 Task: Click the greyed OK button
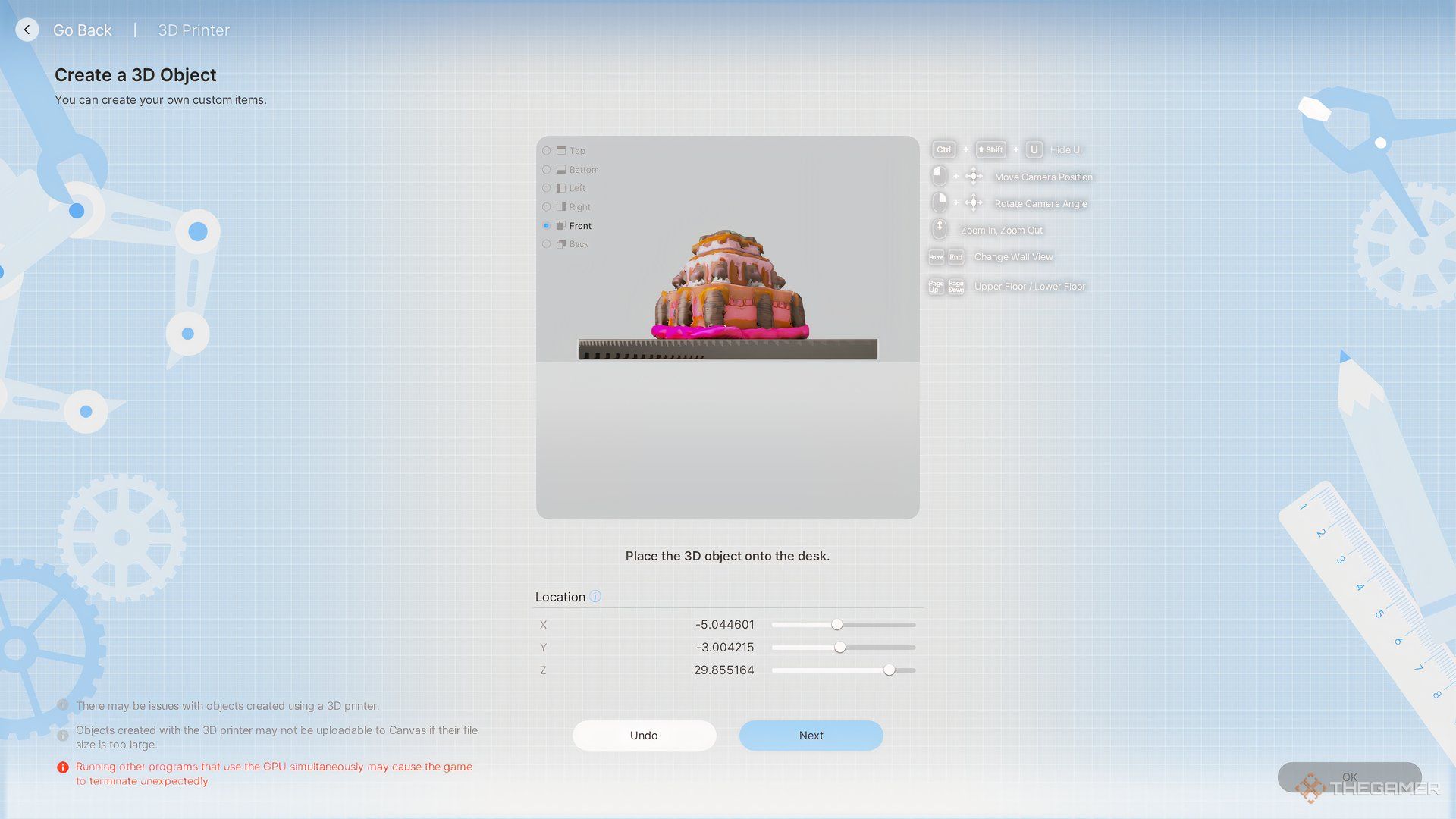coord(1349,777)
